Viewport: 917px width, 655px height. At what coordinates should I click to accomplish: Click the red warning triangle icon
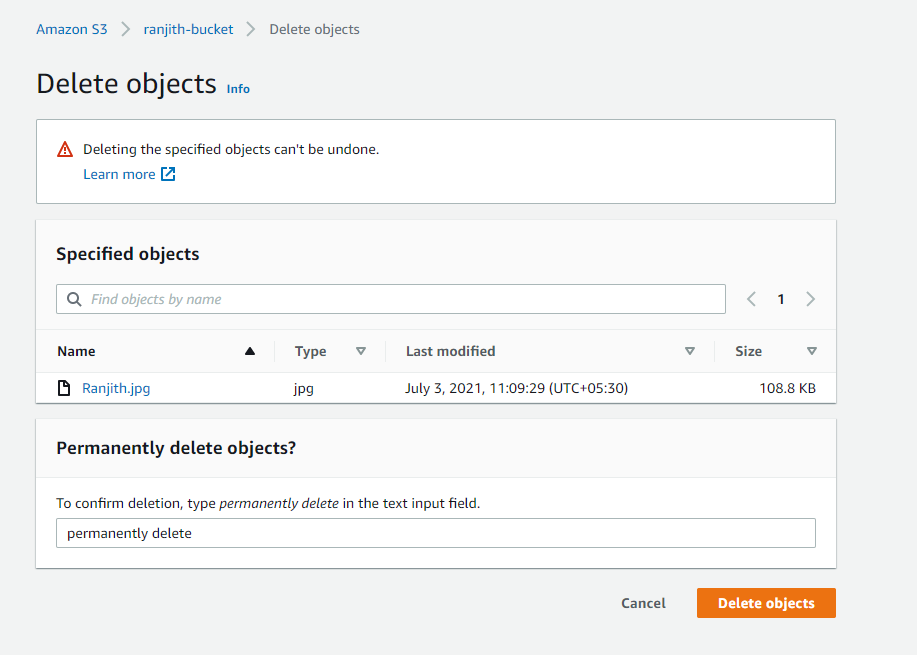pyautogui.click(x=65, y=150)
